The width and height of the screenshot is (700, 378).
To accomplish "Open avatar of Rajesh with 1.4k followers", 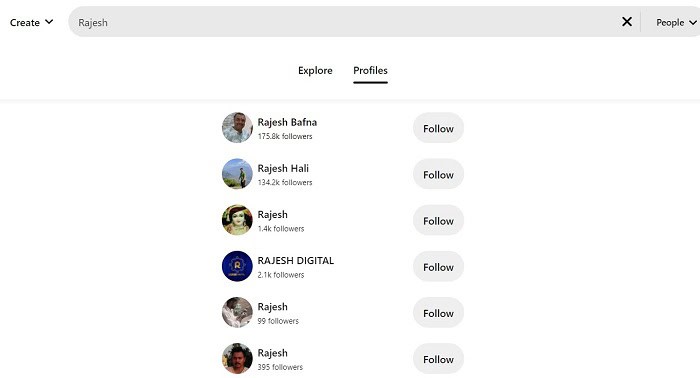I will click(x=237, y=220).
